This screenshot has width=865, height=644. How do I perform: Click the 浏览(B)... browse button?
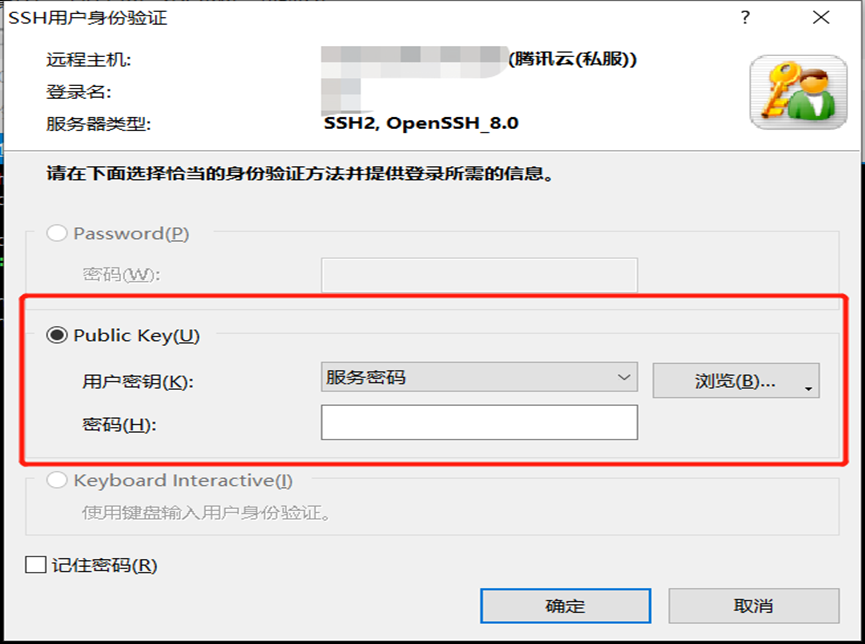(x=735, y=380)
